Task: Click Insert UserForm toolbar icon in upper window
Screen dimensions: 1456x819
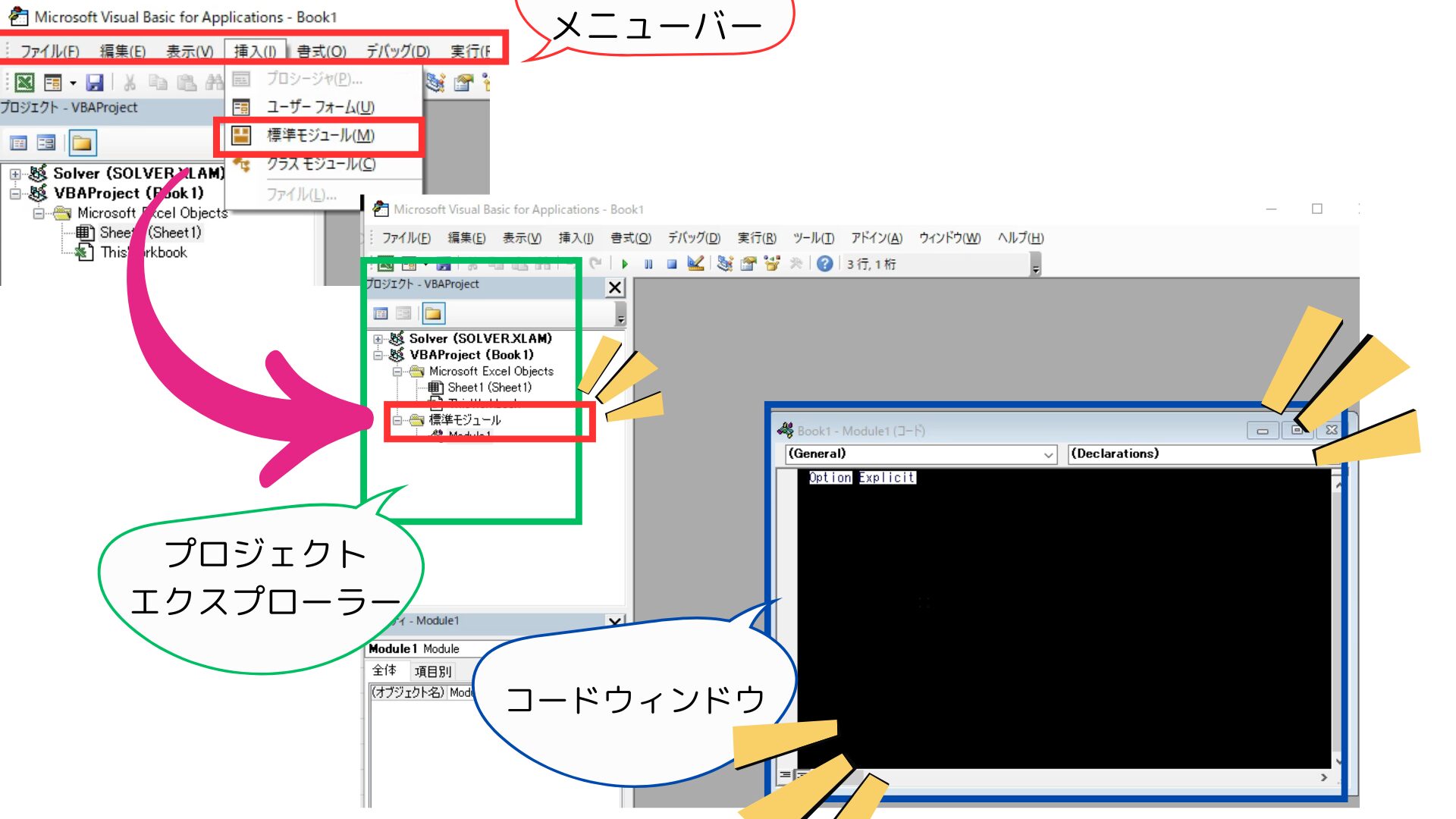Action: pos(52,82)
